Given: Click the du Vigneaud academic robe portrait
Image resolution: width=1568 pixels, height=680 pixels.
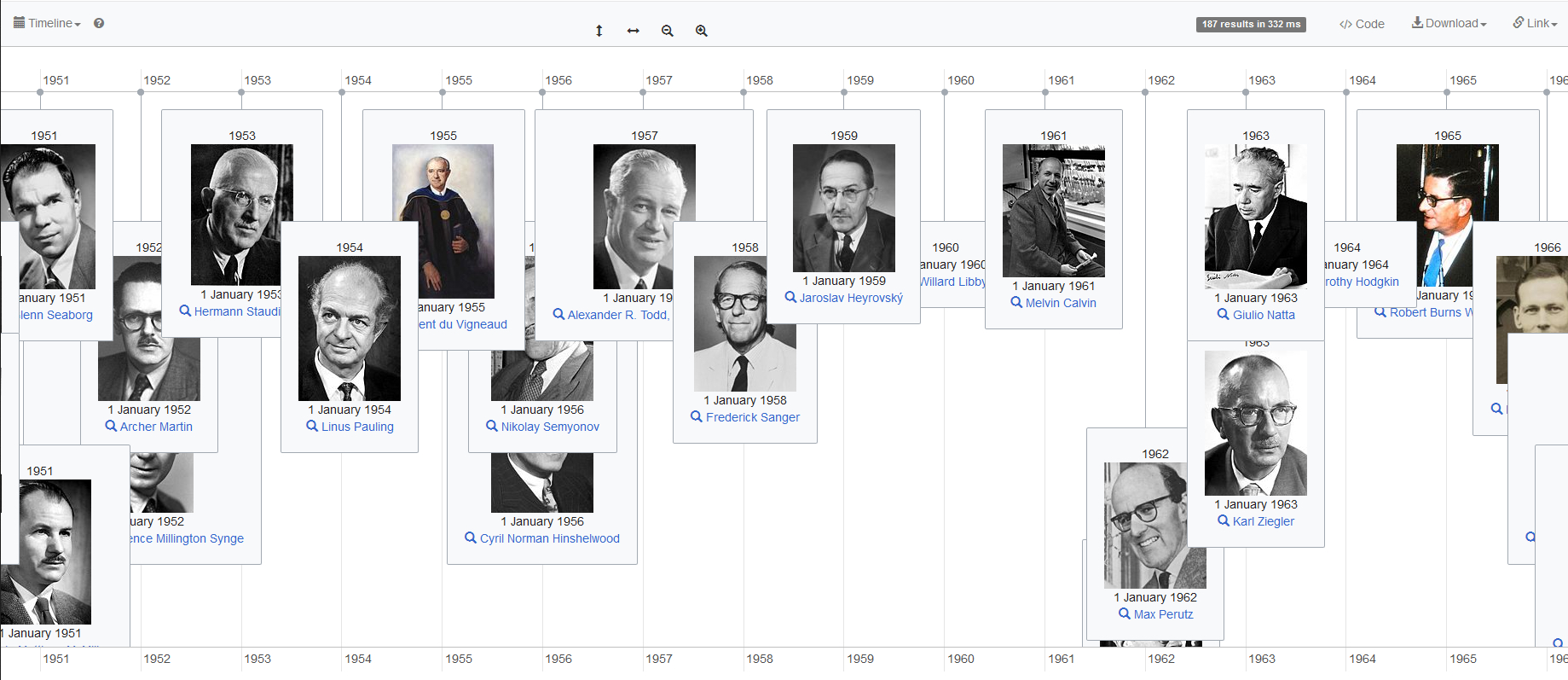Looking at the screenshot, I should click(443, 221).
